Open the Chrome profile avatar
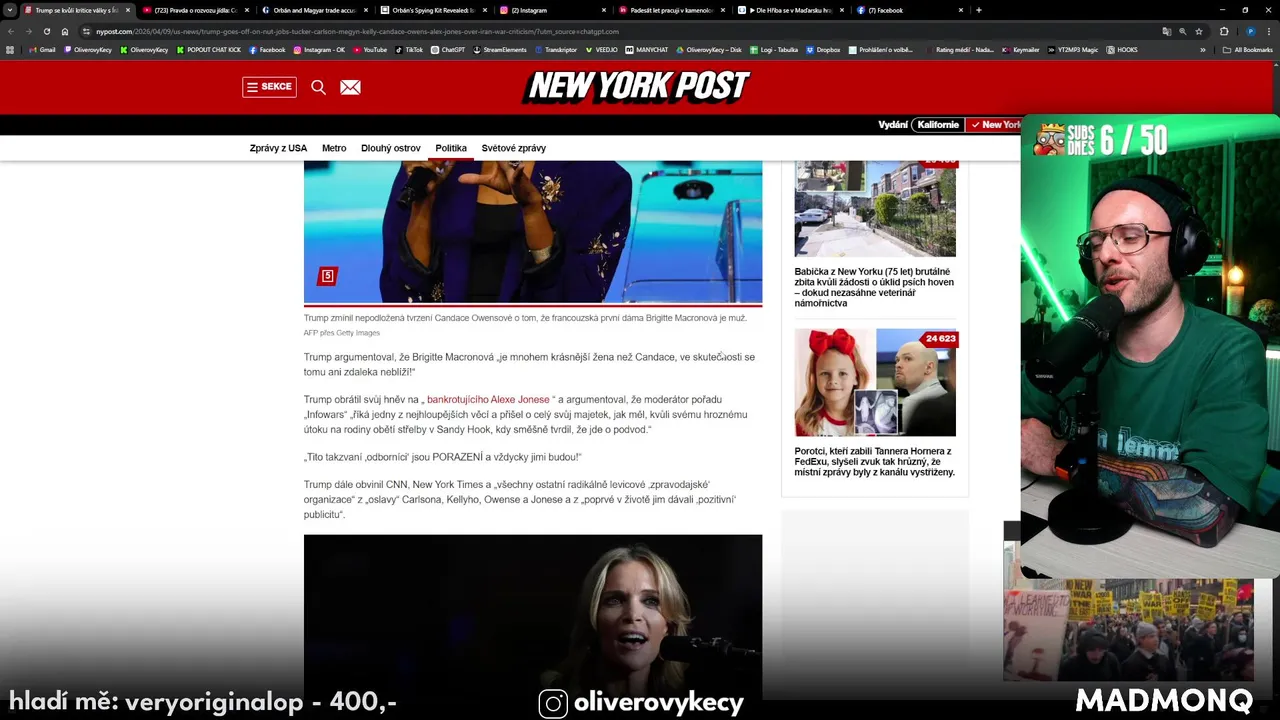 (1250, 31)
